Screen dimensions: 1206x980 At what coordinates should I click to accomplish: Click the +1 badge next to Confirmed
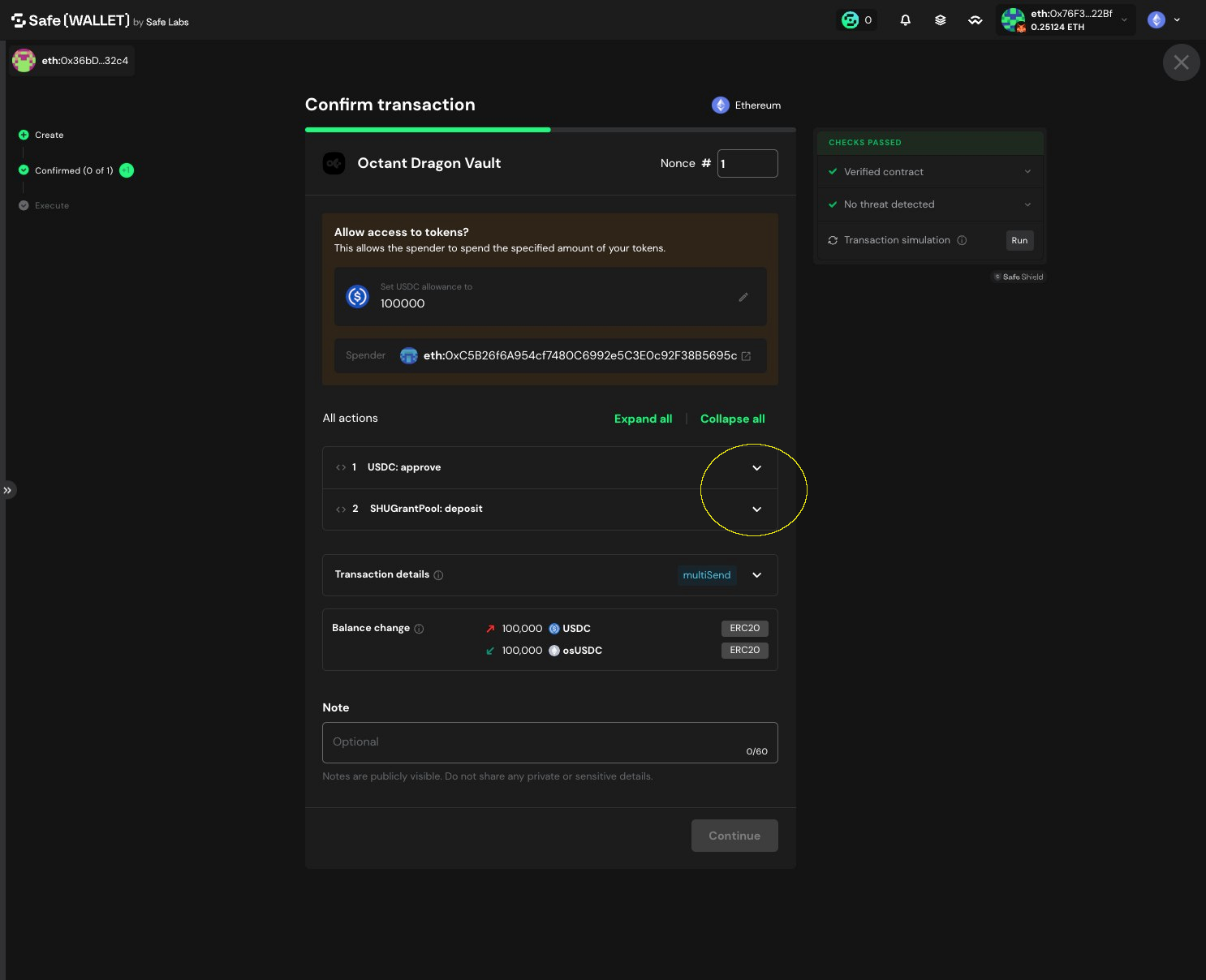(x=127, y=170)
